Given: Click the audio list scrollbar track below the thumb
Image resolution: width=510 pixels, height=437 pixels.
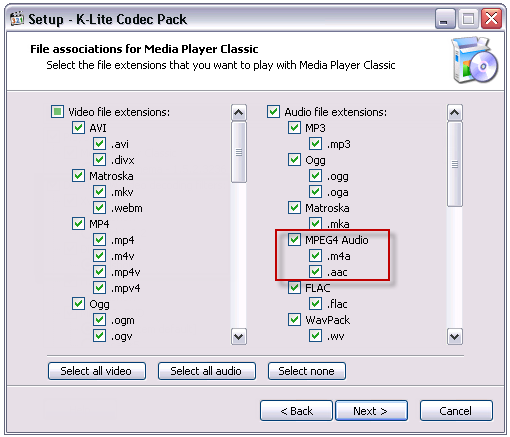Looking at the screenshot, I should click(455, 267).
